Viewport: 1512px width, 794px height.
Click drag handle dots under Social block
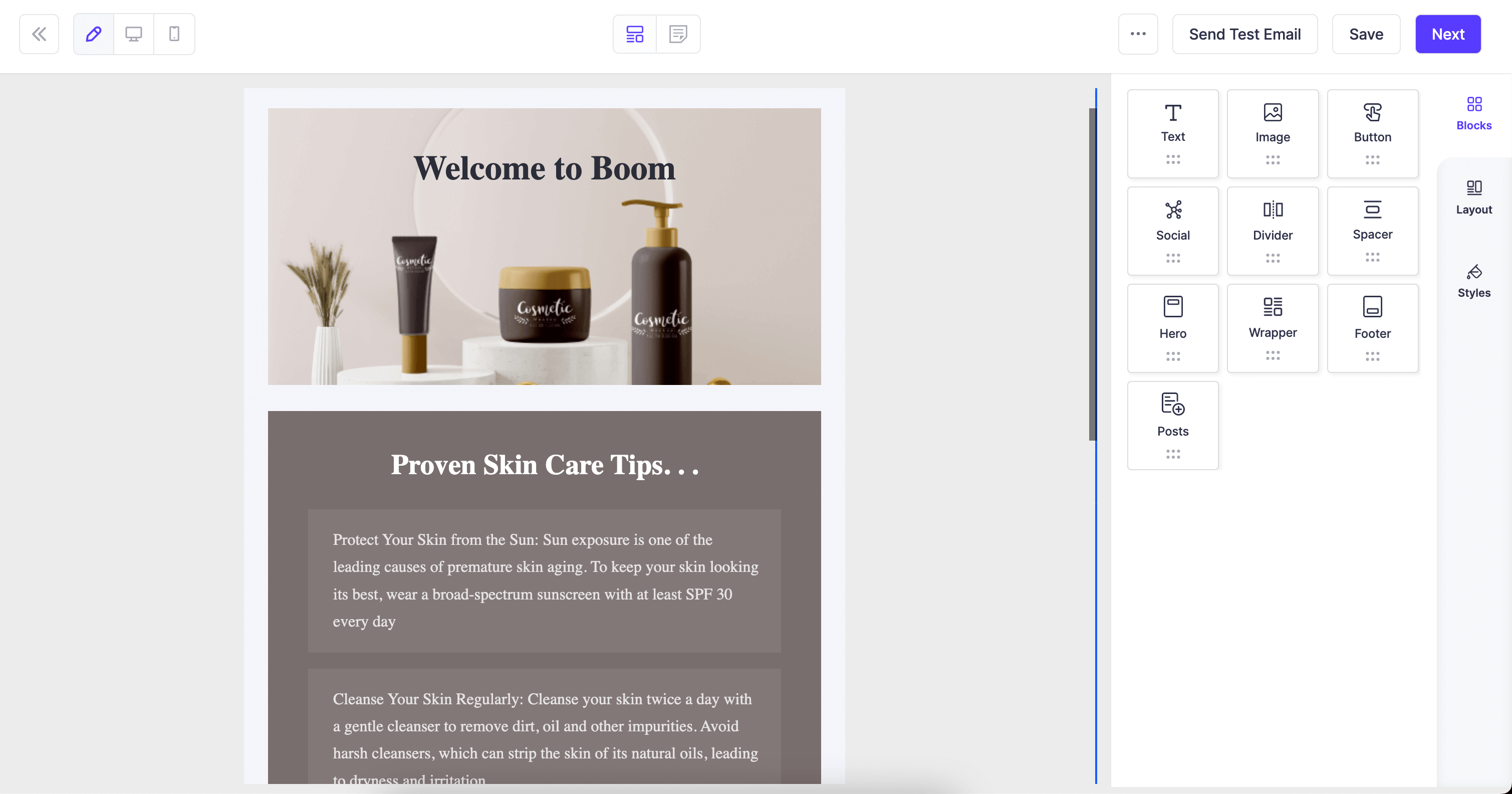click(1173, 258)
